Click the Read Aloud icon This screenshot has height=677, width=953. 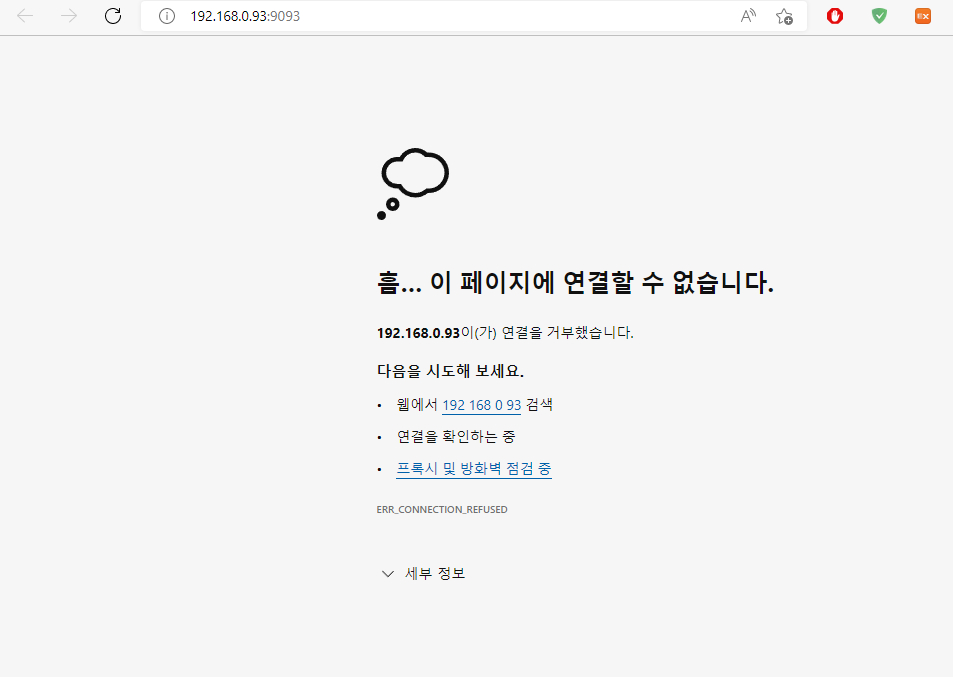(x=748, y=16)
